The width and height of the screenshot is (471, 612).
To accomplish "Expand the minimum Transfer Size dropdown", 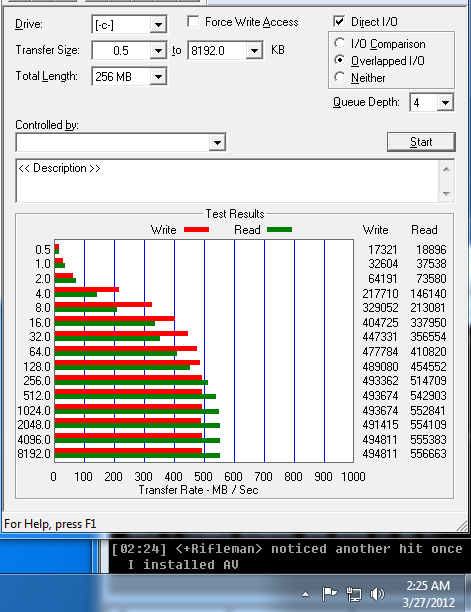I will click(158, 51).
